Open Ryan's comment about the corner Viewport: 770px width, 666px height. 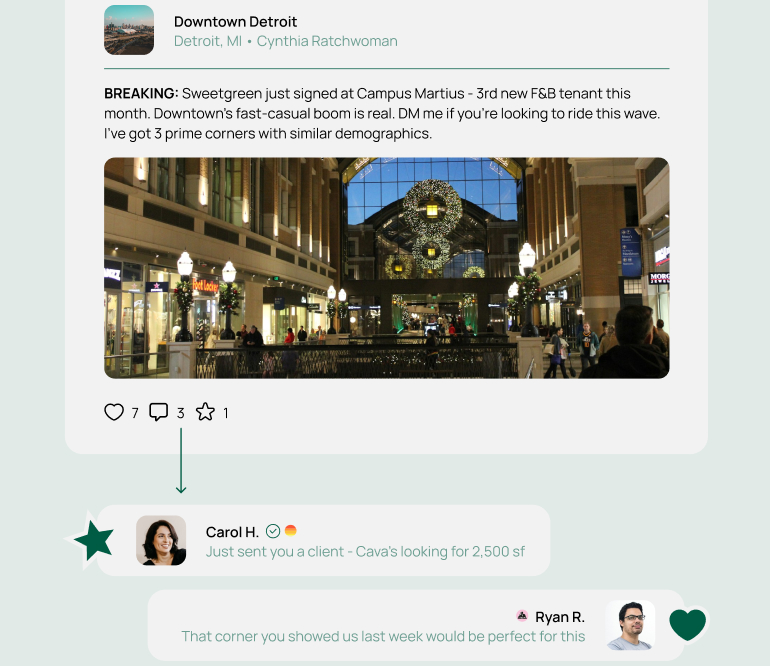(383, 637)
